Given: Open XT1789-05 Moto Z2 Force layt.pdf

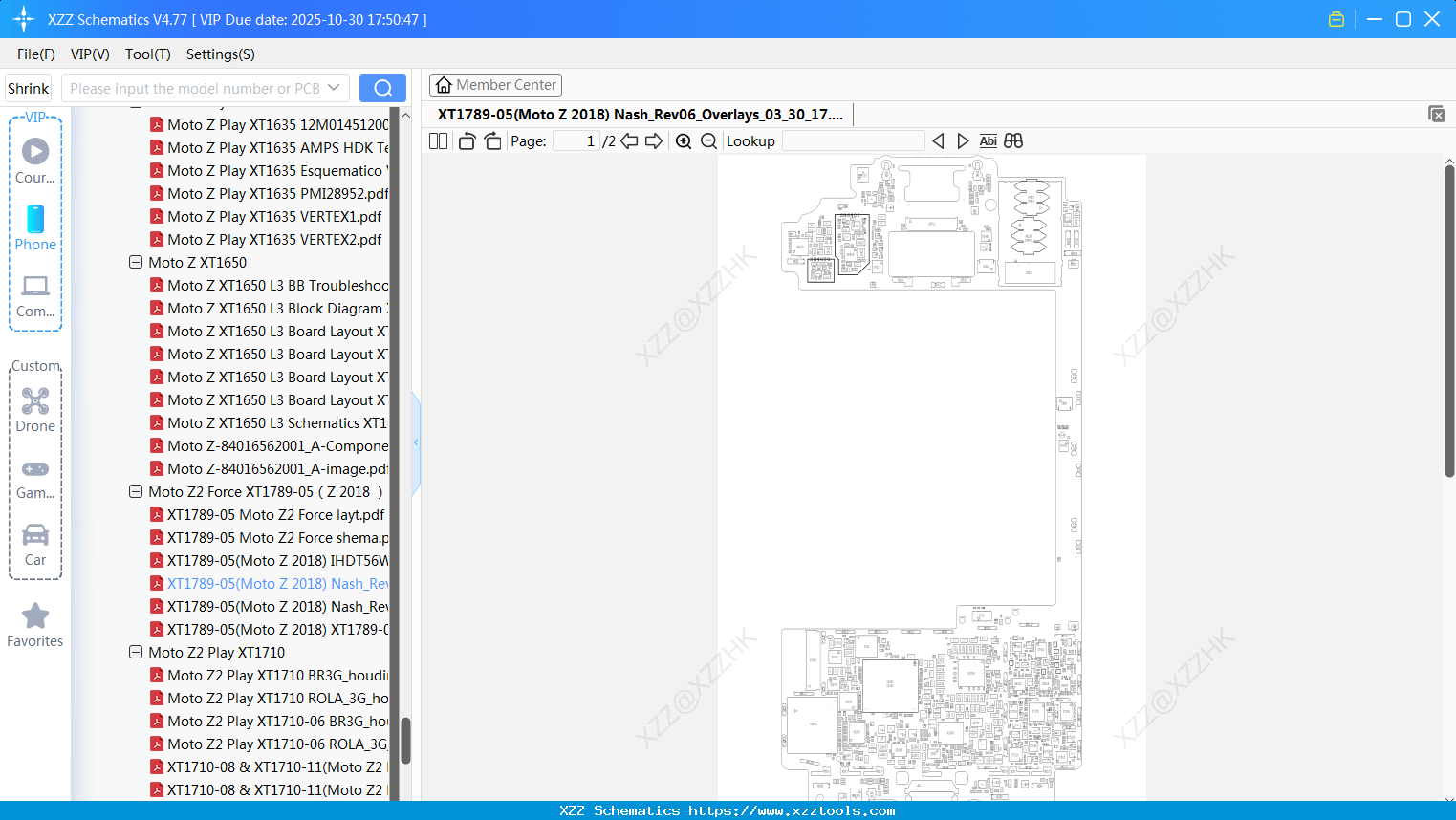Looking at the screenshot, I should point(275,515).
